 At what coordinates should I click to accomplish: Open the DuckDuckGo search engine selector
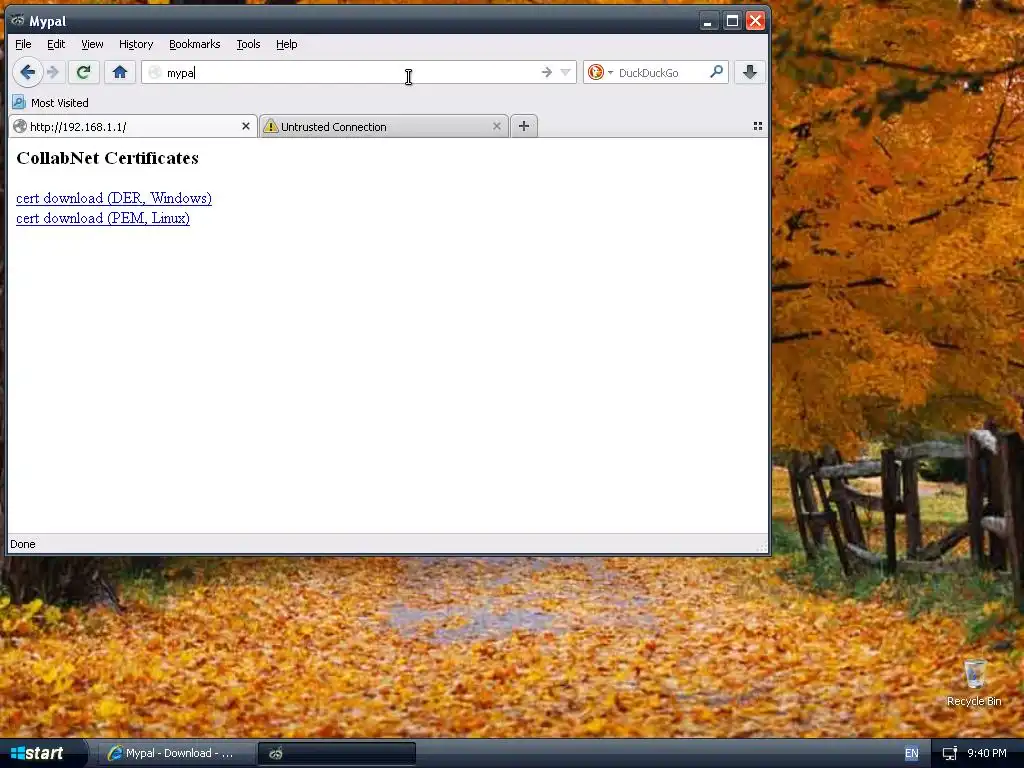[x=600, y=72]
